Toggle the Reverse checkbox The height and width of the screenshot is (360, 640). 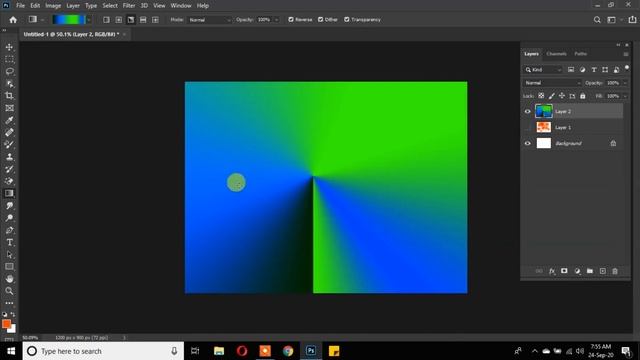pos(291,20)
